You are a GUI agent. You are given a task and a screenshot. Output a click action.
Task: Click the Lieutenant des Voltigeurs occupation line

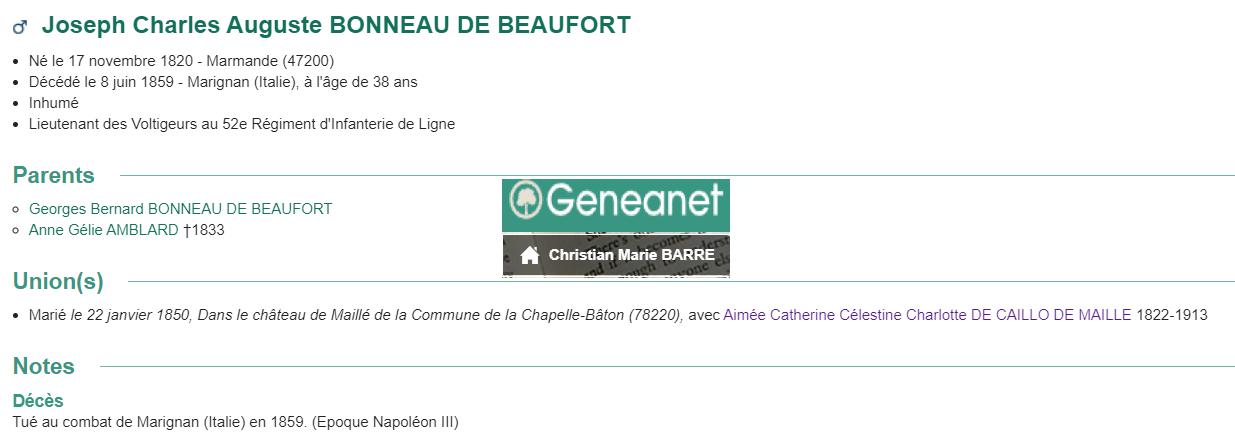tap(242, 124)
